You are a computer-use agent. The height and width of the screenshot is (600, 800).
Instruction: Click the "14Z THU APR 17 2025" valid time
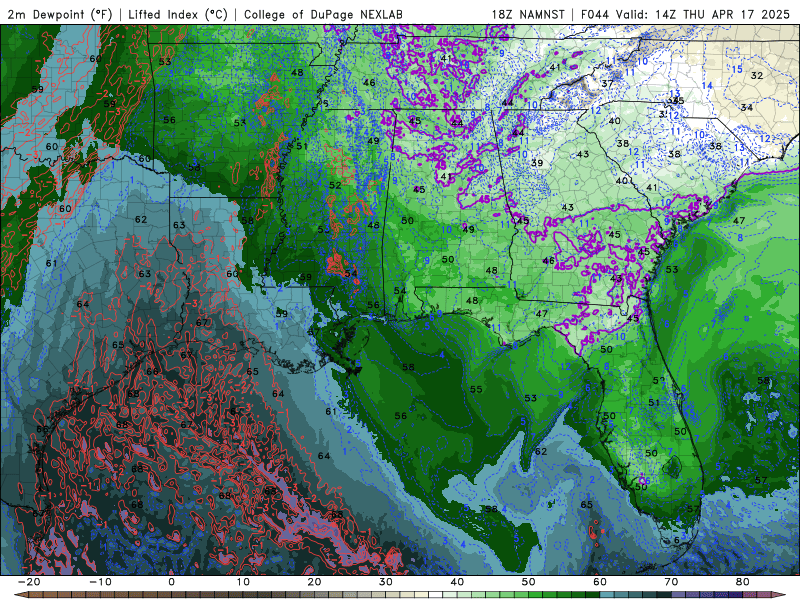click(x=722, y=14)
